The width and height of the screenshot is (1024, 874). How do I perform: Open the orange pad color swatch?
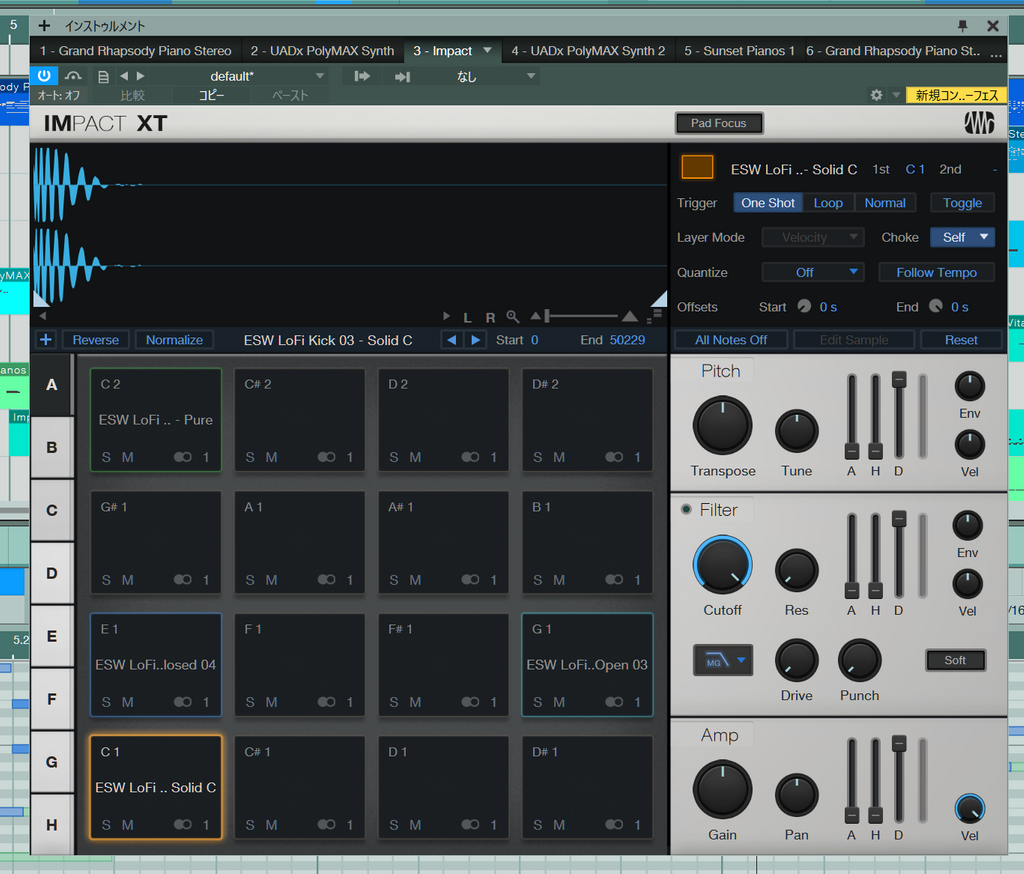click(697, 167)
